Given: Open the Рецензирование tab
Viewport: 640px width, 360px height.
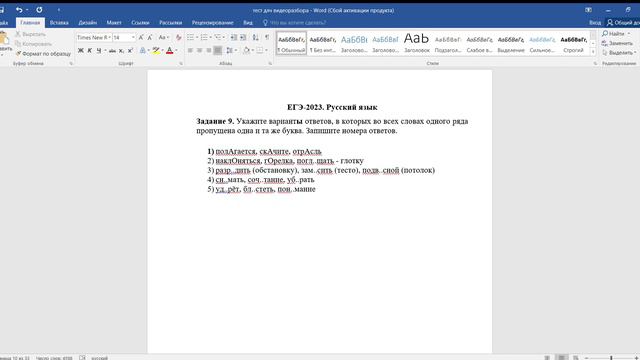Looking at the screenshot, I should pyautogui.click(x=213, y=23).
